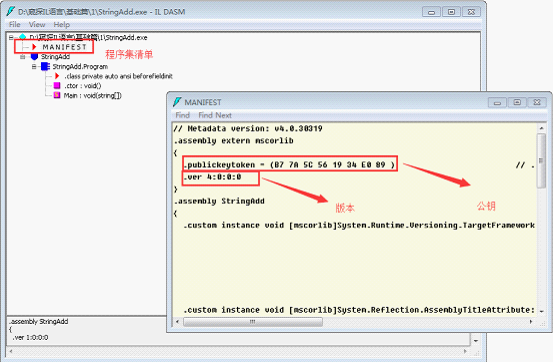Click the IL DASM main window title icon
Viewport: 553px width, 362px height.
tap(11, 11)
